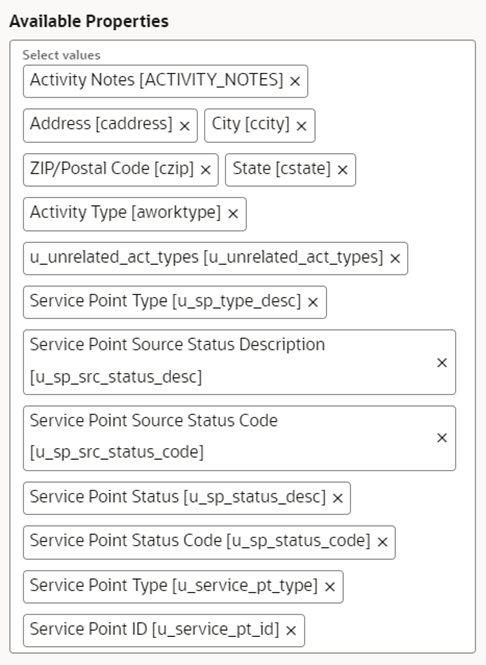The height and width of the screenshot is (665, 486).
Task: Select the Service Point ID chip label
Action: tap(155, 629)
